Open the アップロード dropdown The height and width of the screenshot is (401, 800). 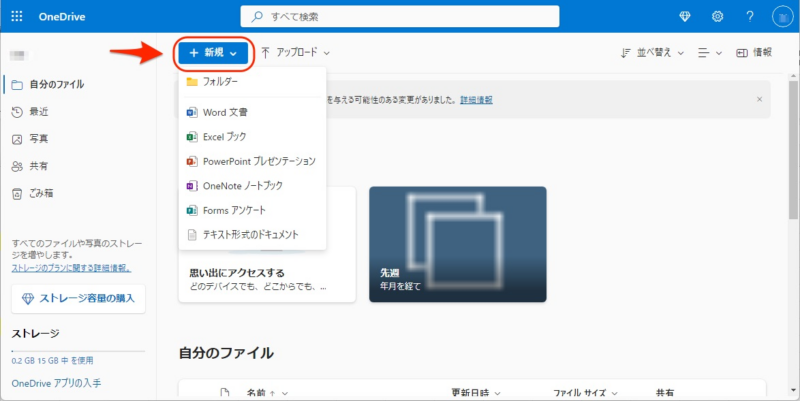point(295,53)
